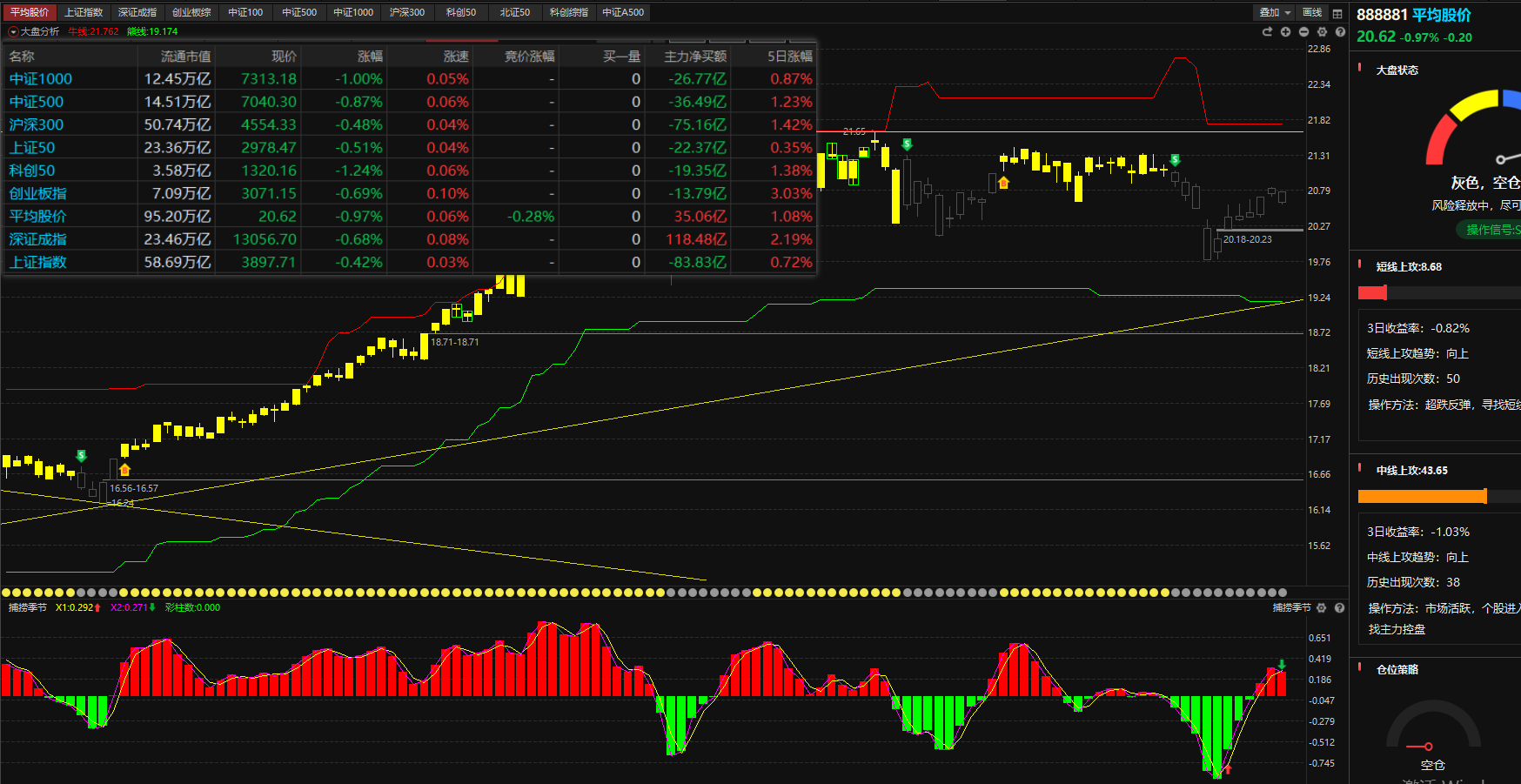Open 中证1000 from the index table
The image size is (1521, 784).
(x=41, y=79)
